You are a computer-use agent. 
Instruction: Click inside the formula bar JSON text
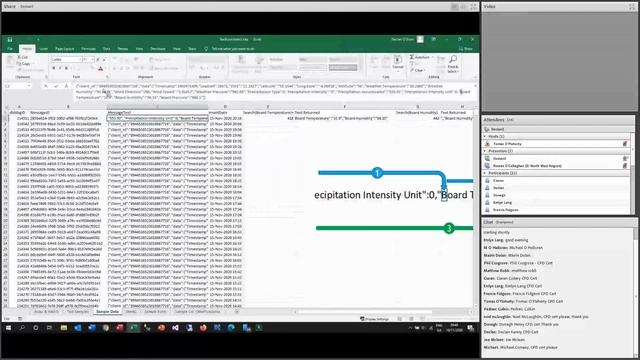[x=273, y=92]
